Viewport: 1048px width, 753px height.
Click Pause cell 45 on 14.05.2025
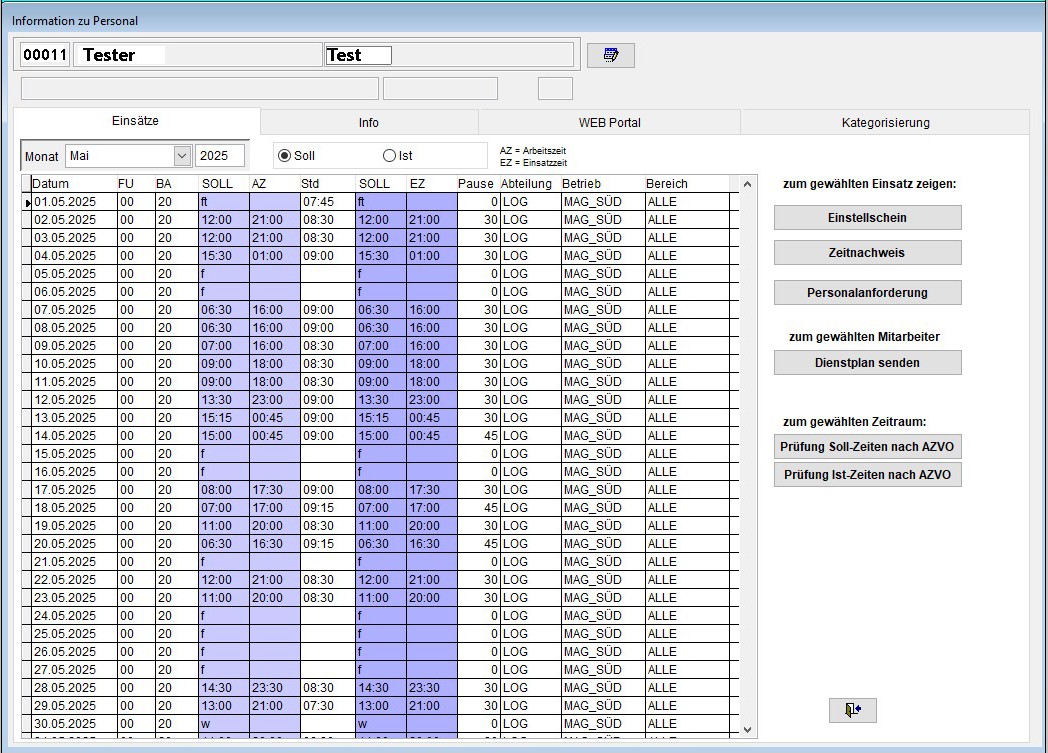pyautogui.click(x=477, y=436)
